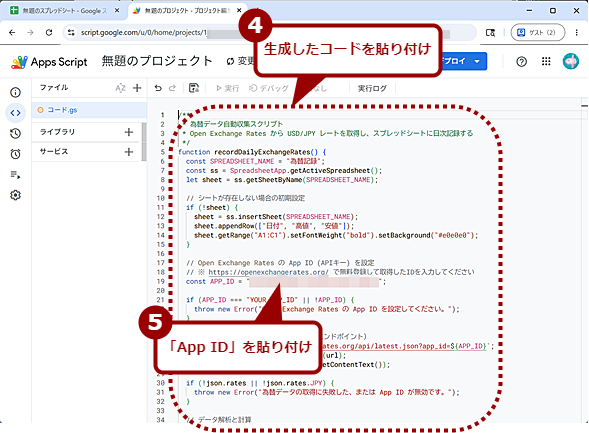The height and width of the screenshot is (433, 589).
Task: Open the Google apps grid icon
Action: tap(546, 61)
